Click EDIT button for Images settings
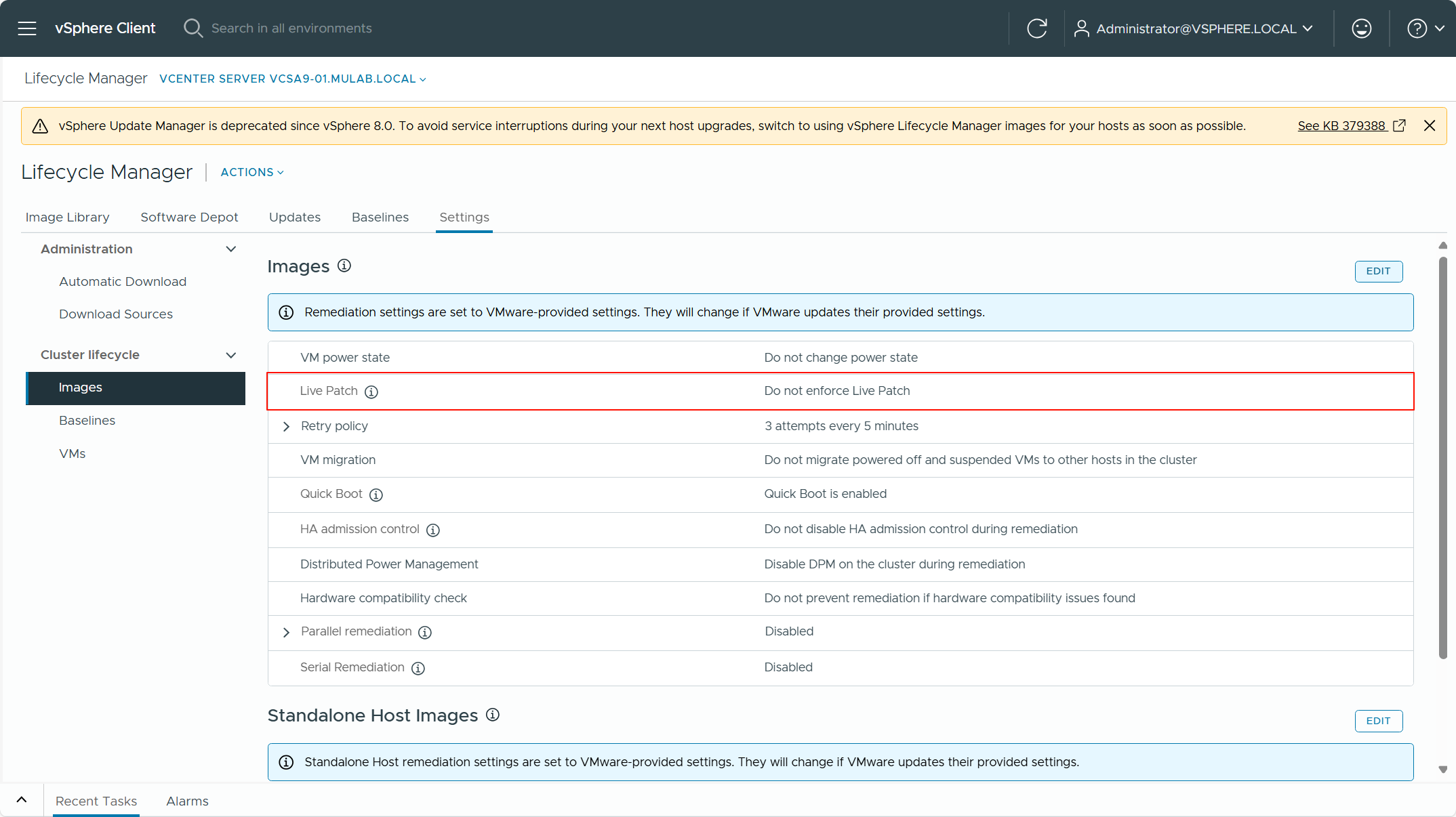1456x817 pixels. (x=1378, y=271)
